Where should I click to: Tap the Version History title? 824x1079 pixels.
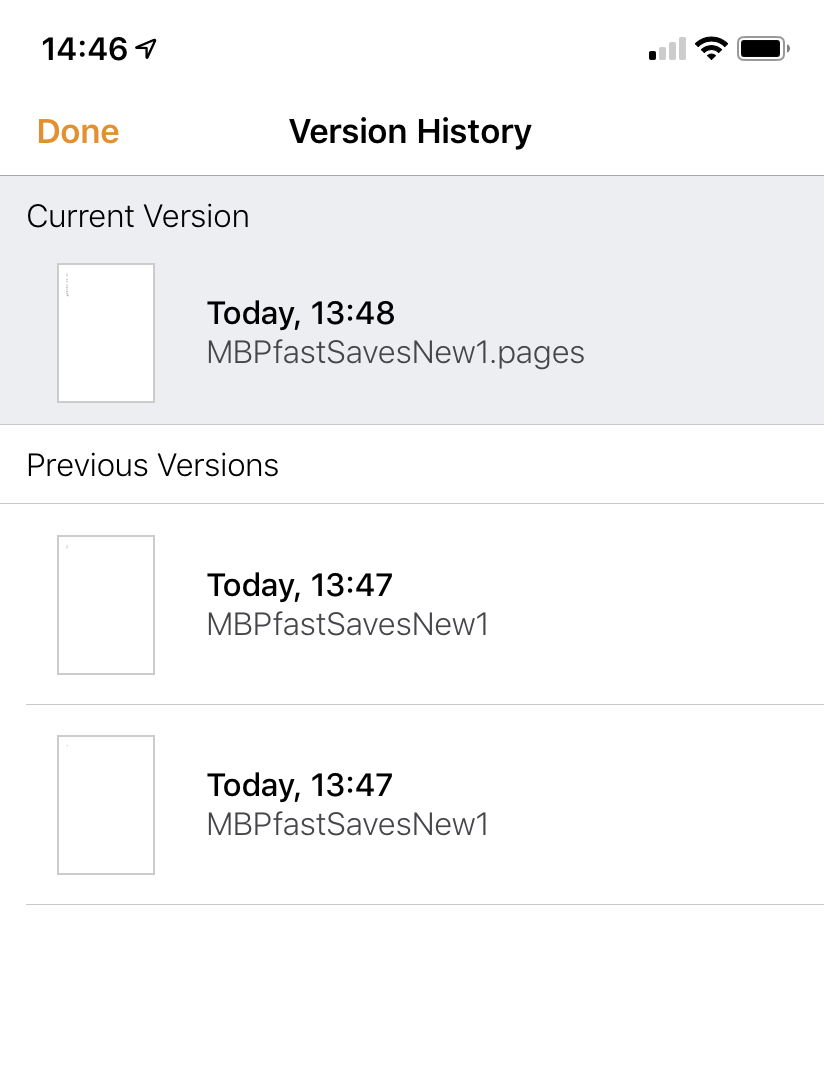pyautogui.click(x=410, y=131)
